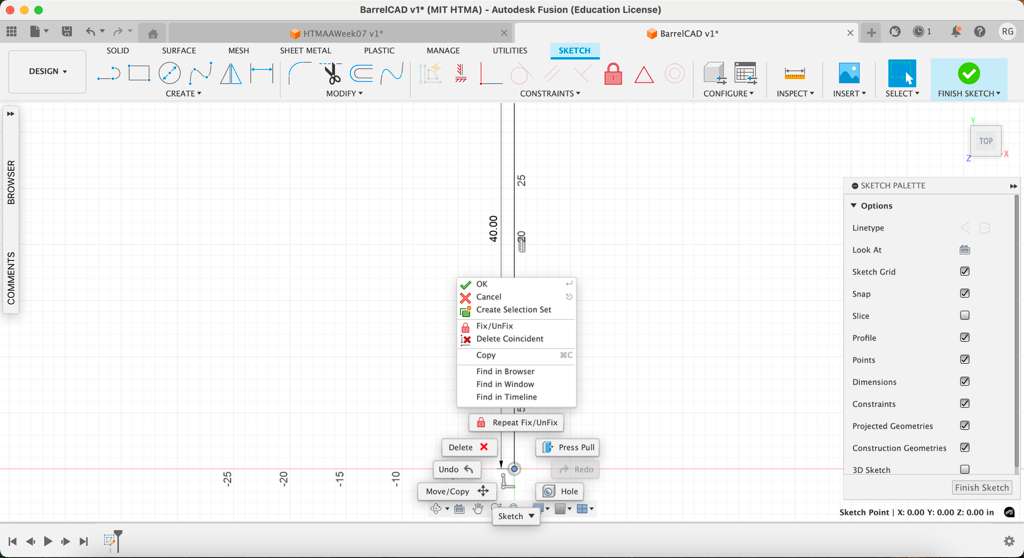Click the Insert image icon
This screenshot has width=1024, height=558.
(x=849, y=73)
